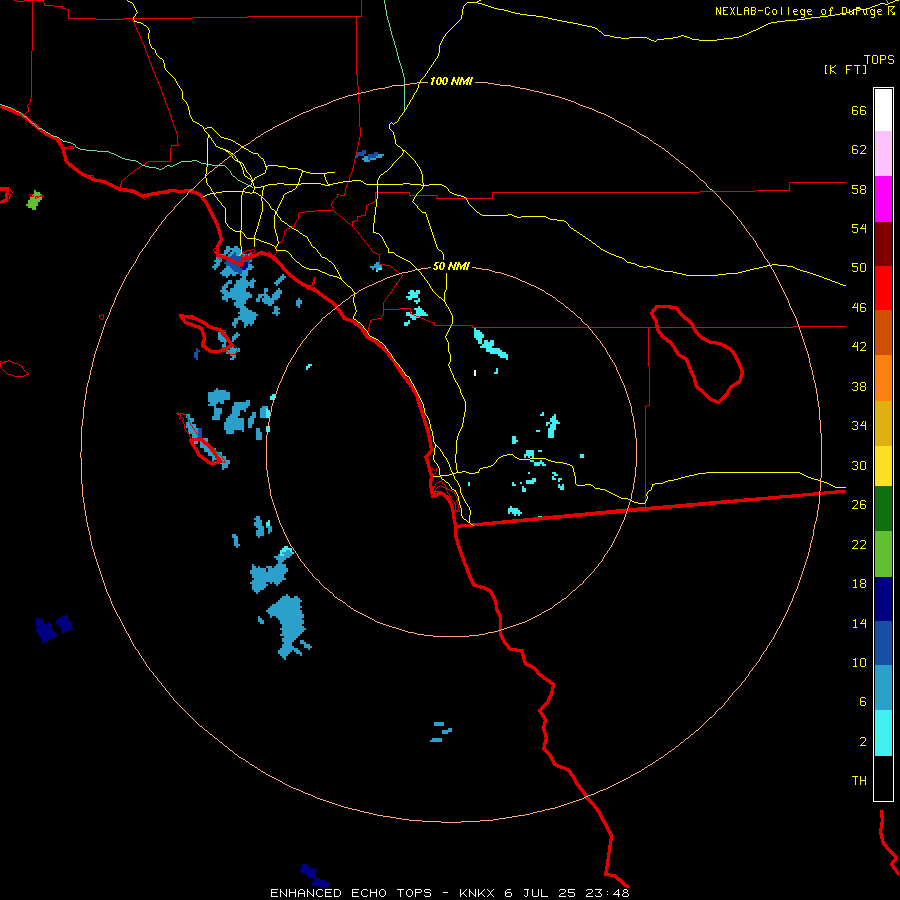Click the legend value "38"
Screen dimensions: 900x900
(859, 386)
